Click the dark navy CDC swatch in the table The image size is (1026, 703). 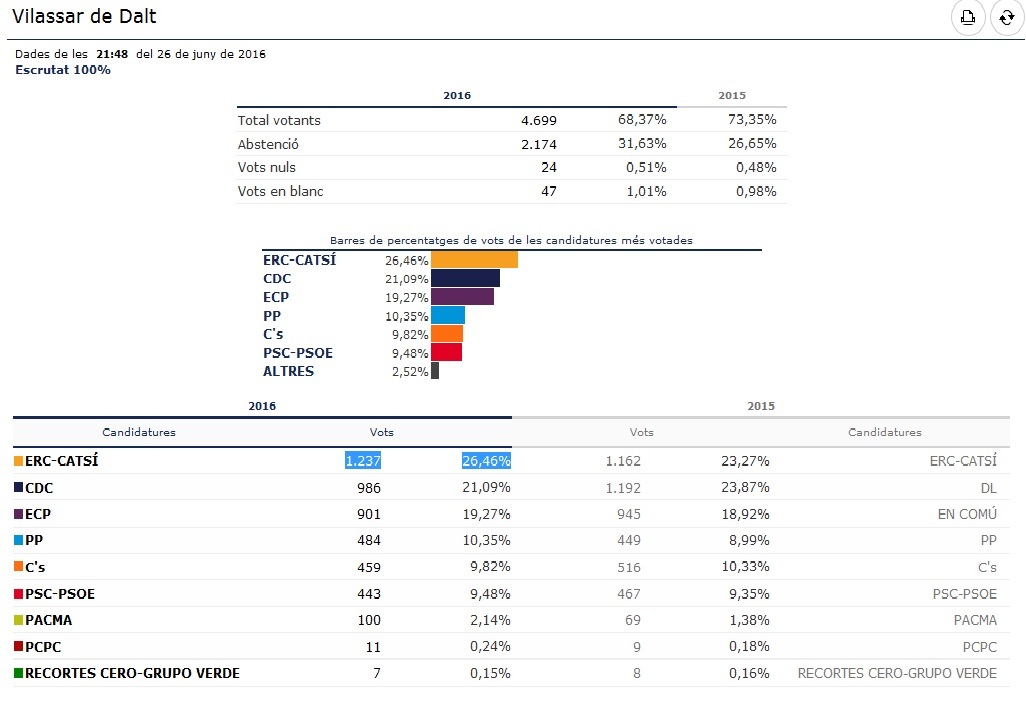[18, 488]
